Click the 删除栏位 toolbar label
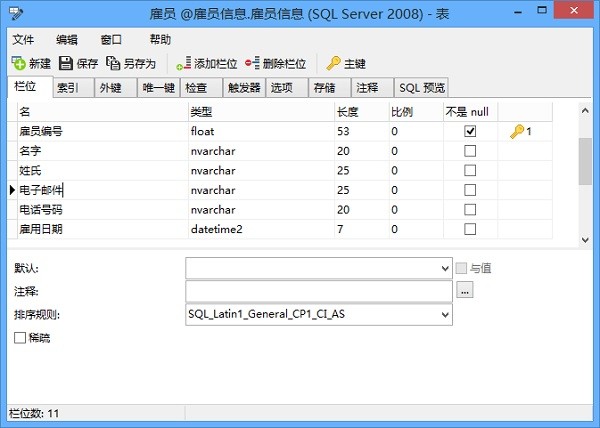The height and width of the screenshot is (428, 600). click(284, 63)
